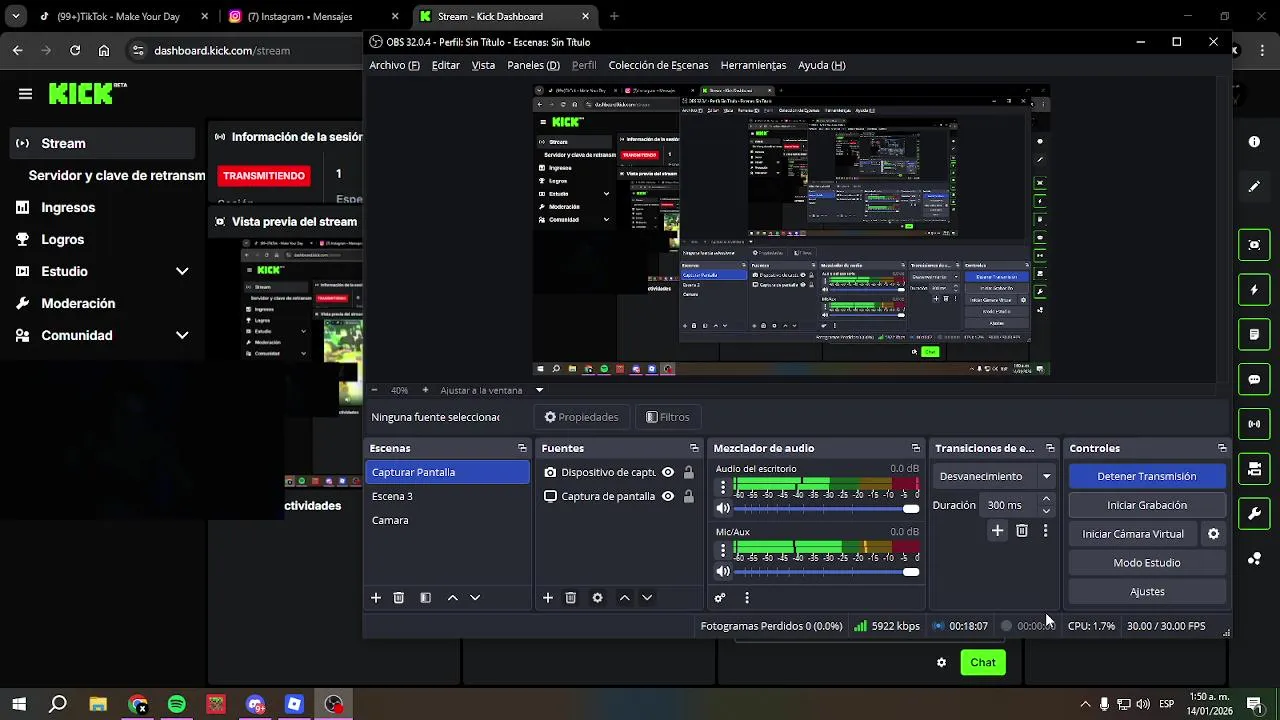Image resolution: width=1280 pixels, height=720 pixels.
Task: Mute Audio del escritorio speaker icon
Action: click(723, 508)
